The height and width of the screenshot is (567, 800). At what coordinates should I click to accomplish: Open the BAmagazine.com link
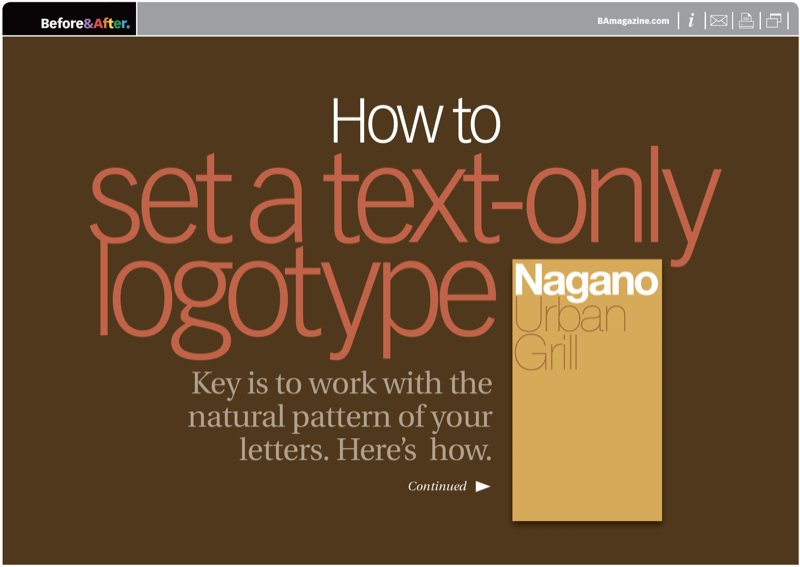[632, 20]
